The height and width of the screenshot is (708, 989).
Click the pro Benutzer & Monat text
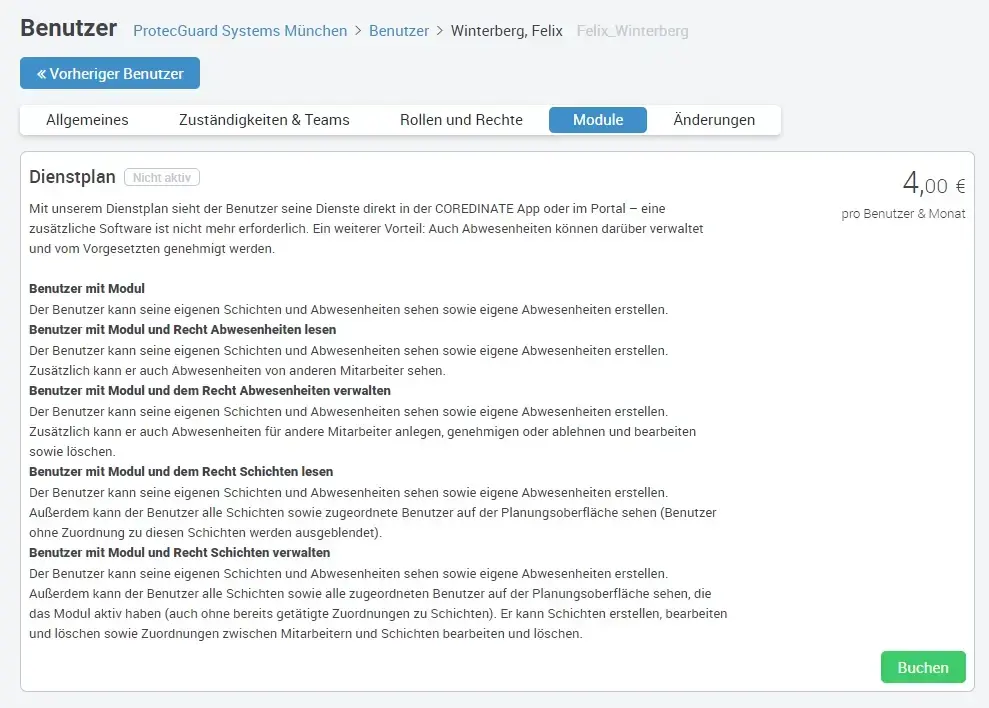click(x=904, y=213)
